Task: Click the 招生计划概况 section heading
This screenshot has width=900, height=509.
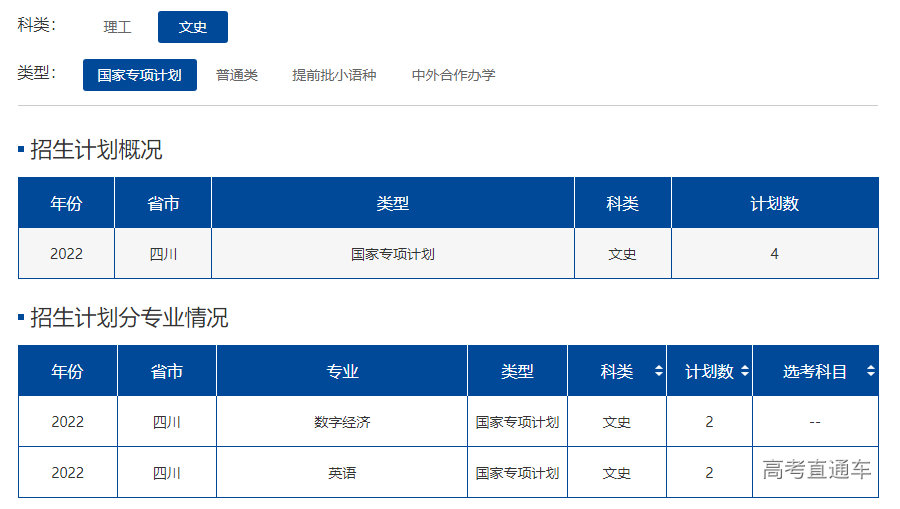Action: 96,150
